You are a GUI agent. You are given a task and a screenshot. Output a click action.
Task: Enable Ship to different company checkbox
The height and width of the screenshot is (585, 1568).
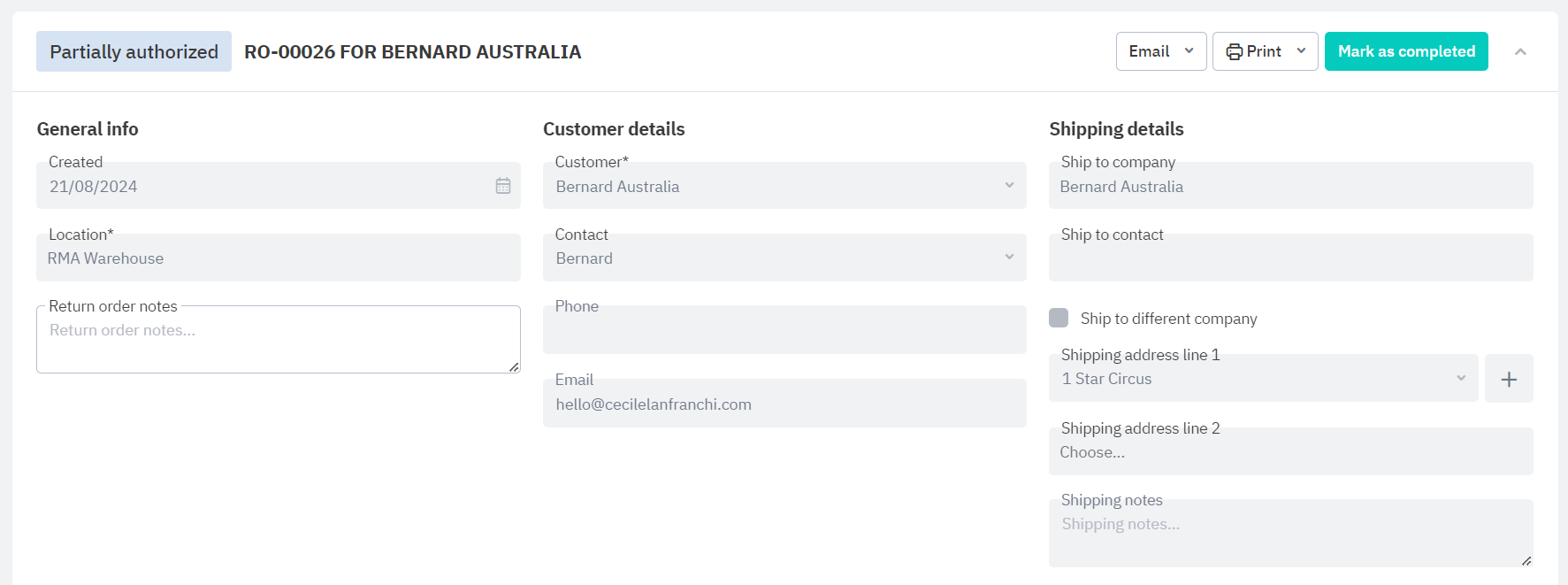[1059, 318]
